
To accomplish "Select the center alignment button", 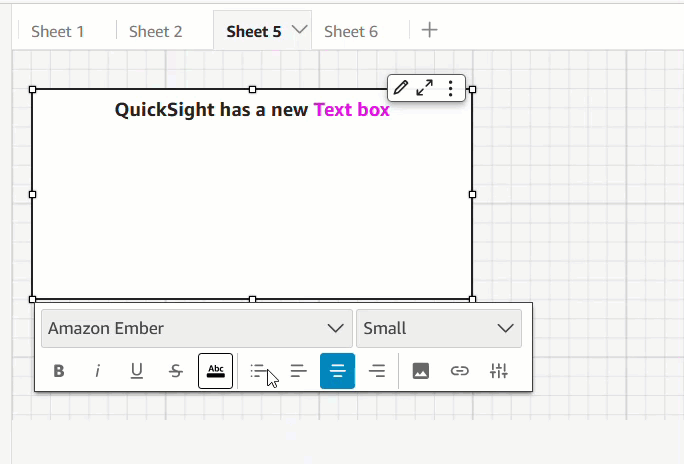I will (338, 371).
